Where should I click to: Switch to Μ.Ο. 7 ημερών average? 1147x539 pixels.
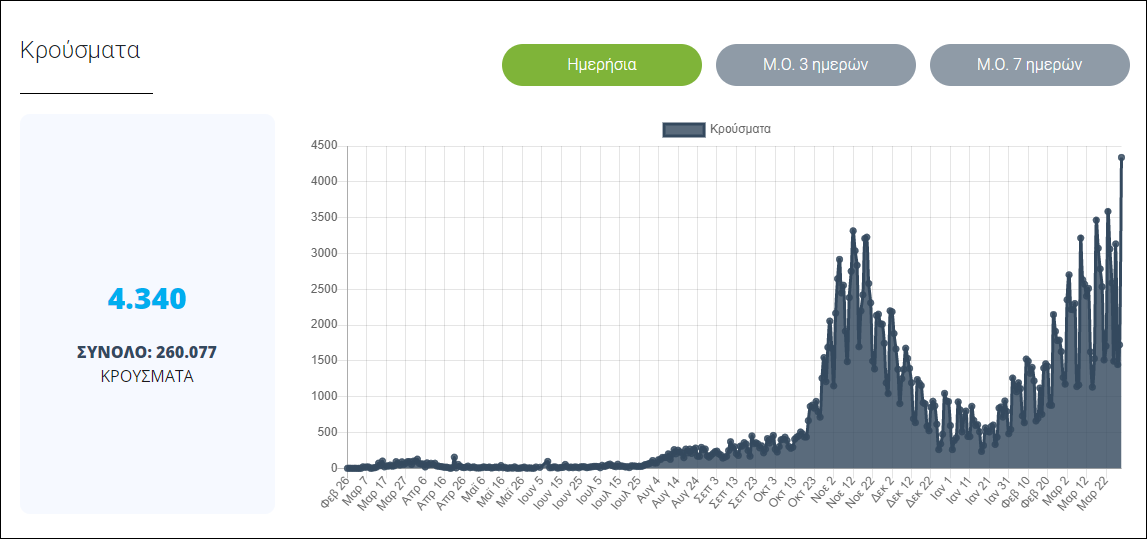(x=1029, y=65)
